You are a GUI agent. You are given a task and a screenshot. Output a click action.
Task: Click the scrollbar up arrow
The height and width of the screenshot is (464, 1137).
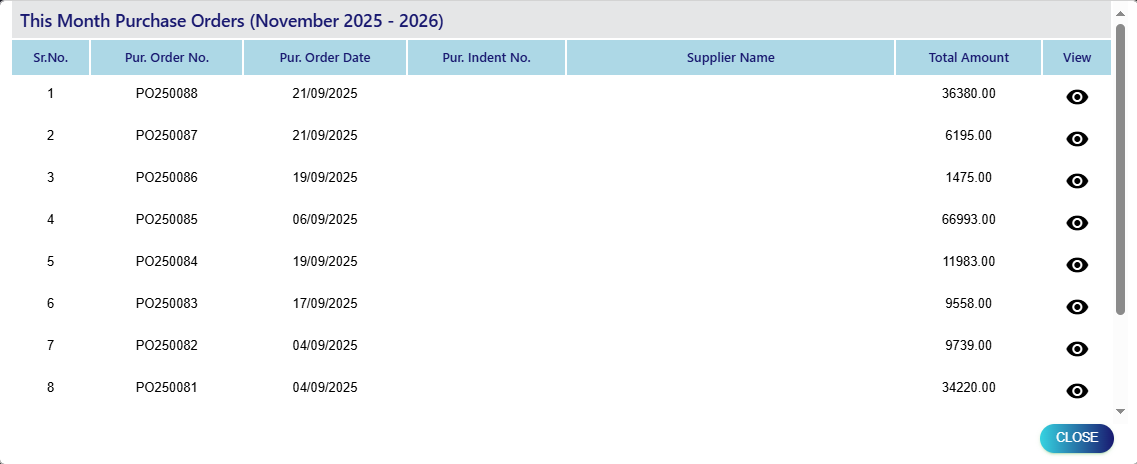coord(1120,14)
